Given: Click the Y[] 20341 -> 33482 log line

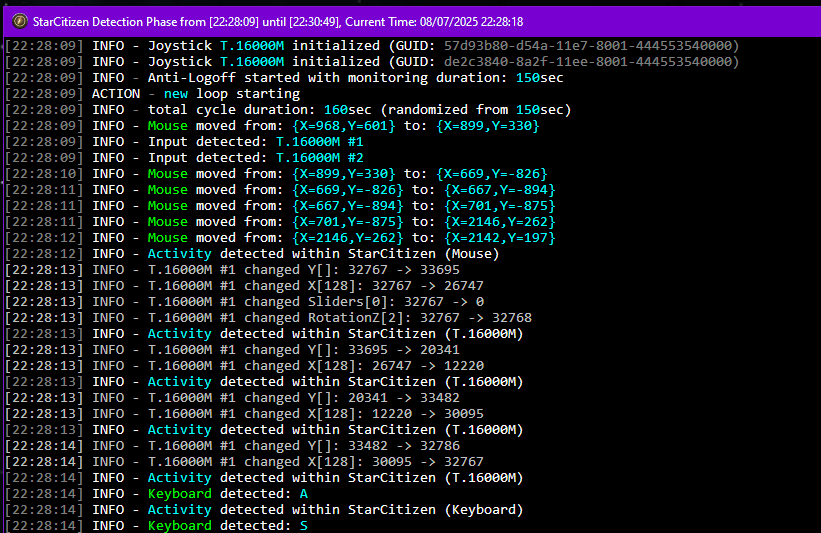Looking at the screenshot, I should pyautogui.click(x=232, y=398).
